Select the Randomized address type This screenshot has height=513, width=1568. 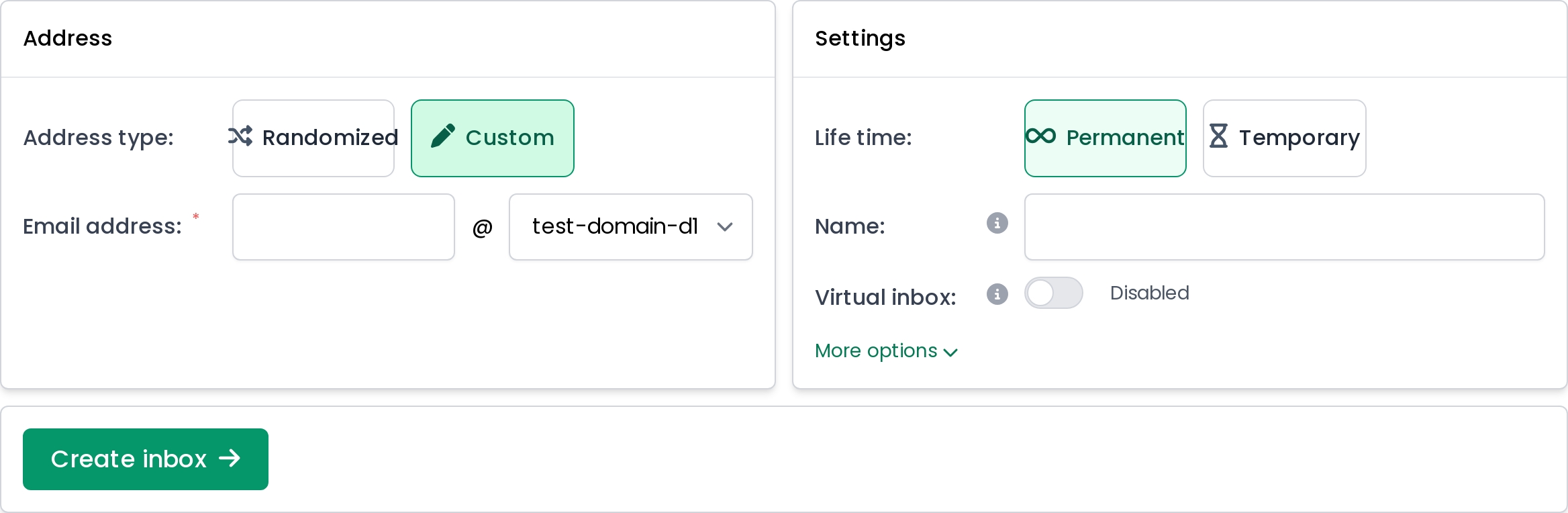pos(313,137)
